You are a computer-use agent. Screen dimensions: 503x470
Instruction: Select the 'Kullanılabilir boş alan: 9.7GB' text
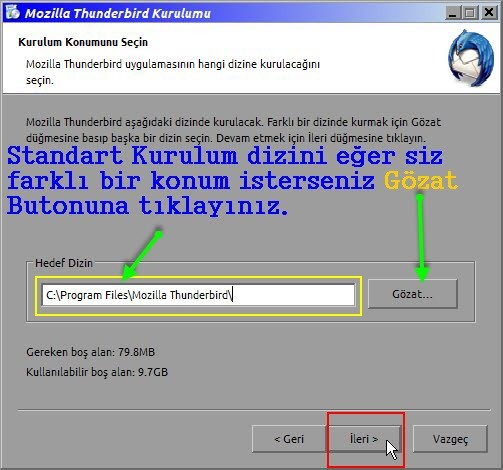point(97,372)
